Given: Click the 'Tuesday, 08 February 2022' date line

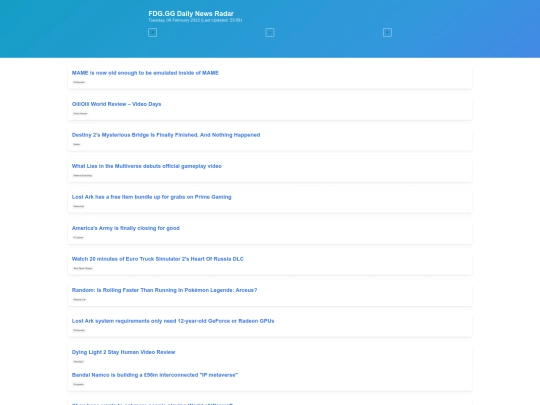Looking at the screenshot, I should [x=195, y=20].
